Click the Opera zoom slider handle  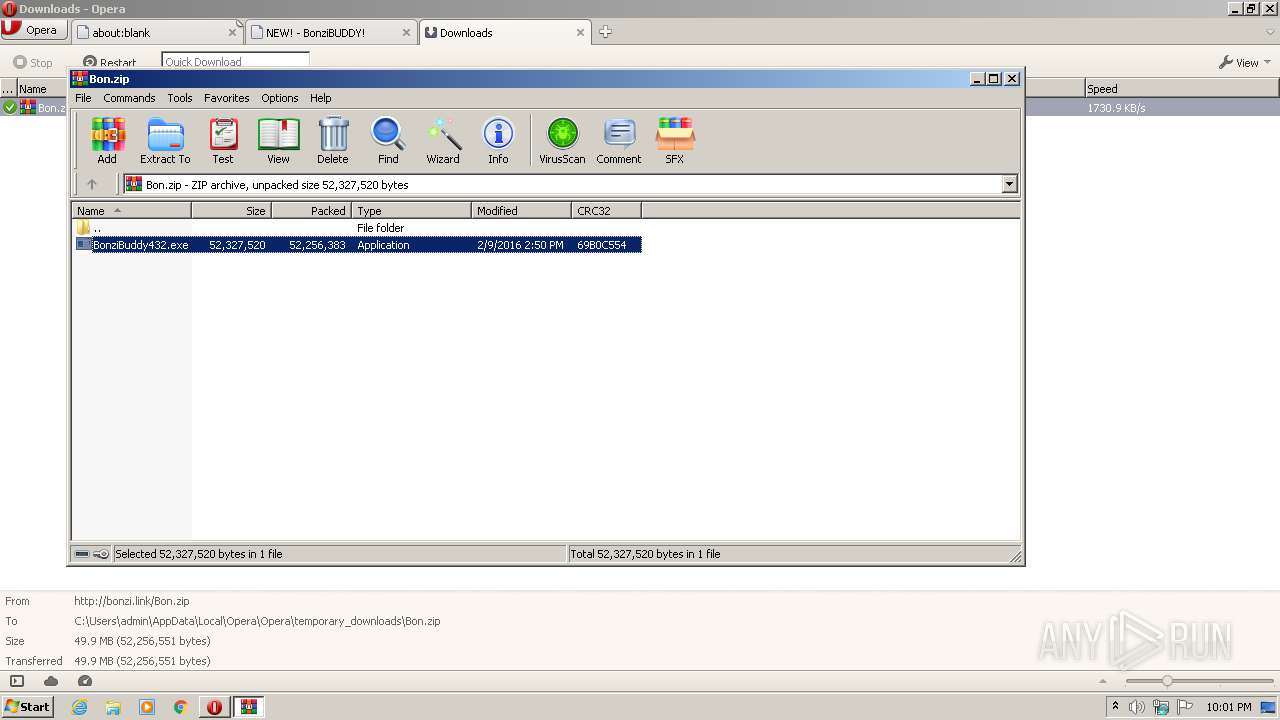click(x=1167, y=681)
